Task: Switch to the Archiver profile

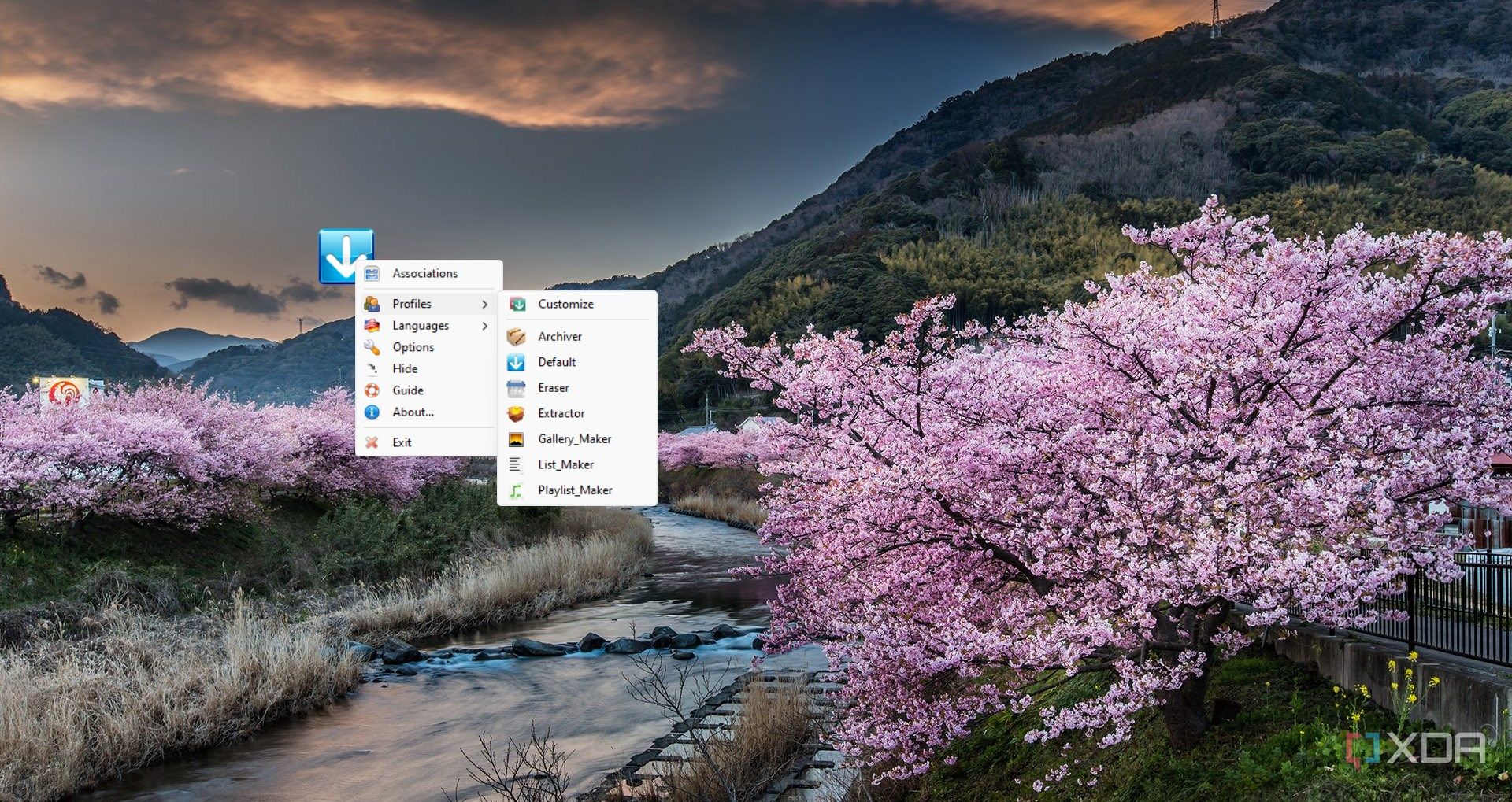Action: coord(577,336)
